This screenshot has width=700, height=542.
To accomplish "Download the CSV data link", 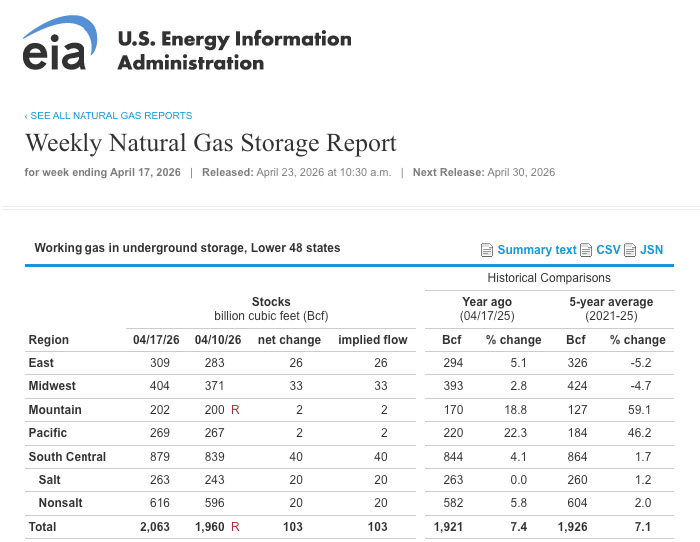I will (x=608, y=250).
